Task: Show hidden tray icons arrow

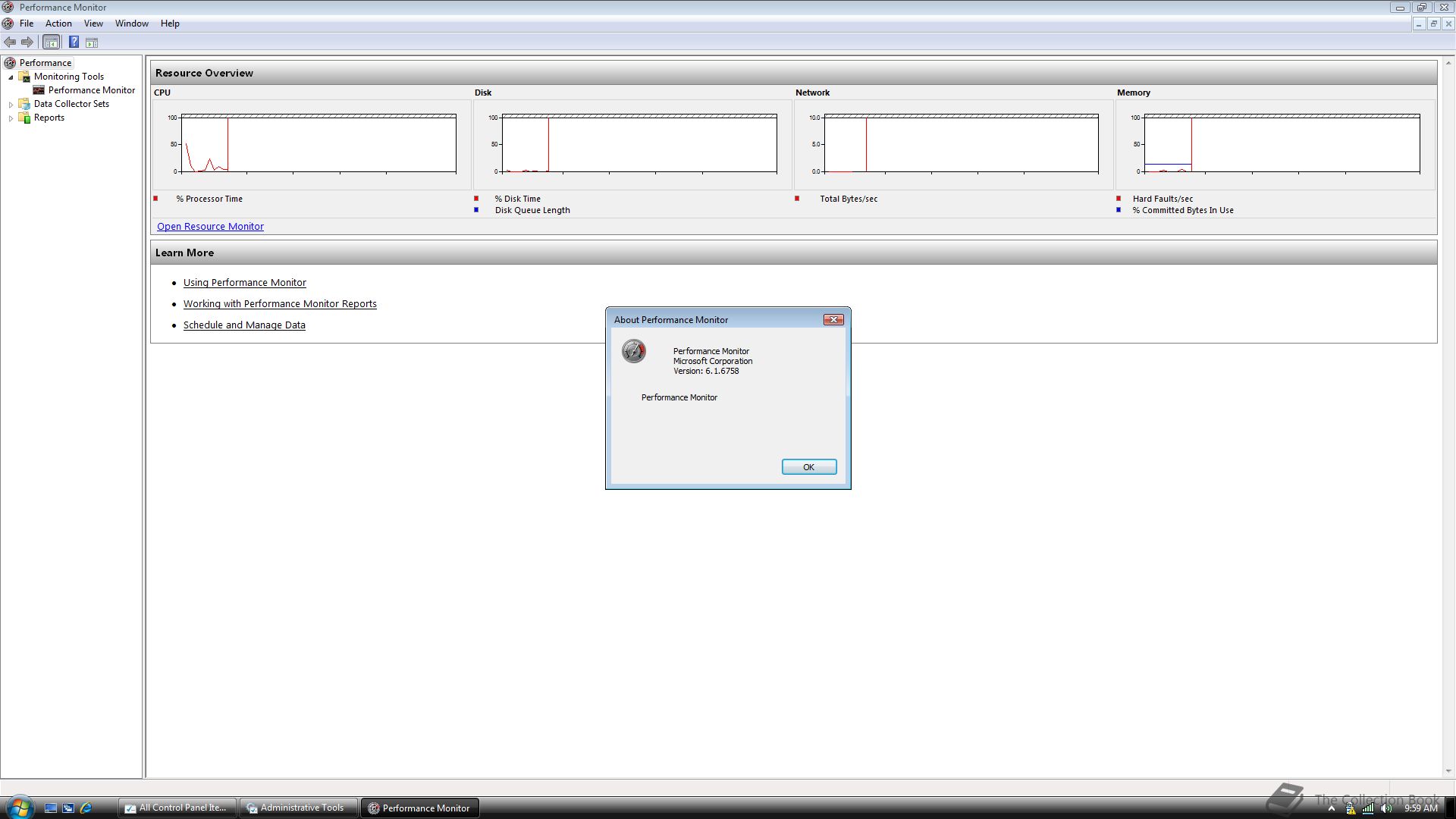Action: pyautogui.click(x=1332, y=808)
